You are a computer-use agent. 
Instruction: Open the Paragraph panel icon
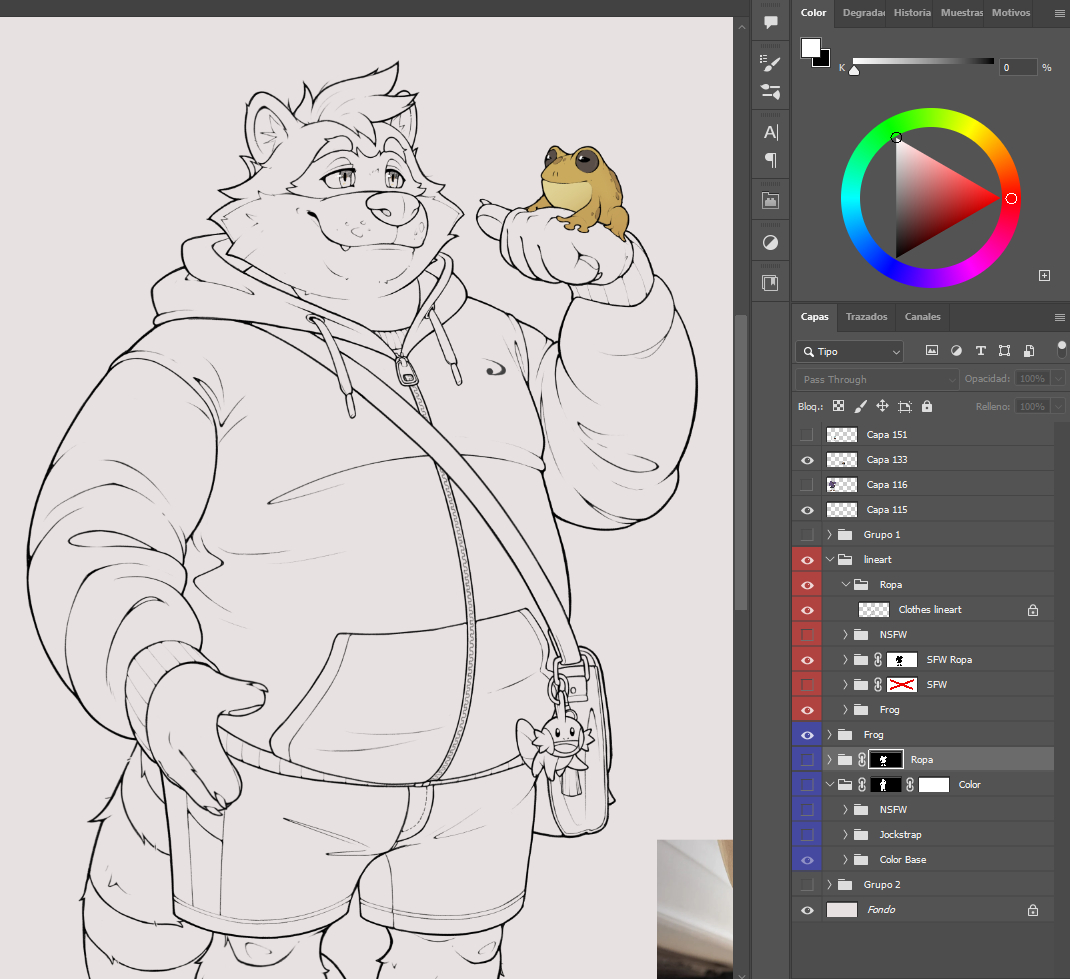(x=770, y=159)
